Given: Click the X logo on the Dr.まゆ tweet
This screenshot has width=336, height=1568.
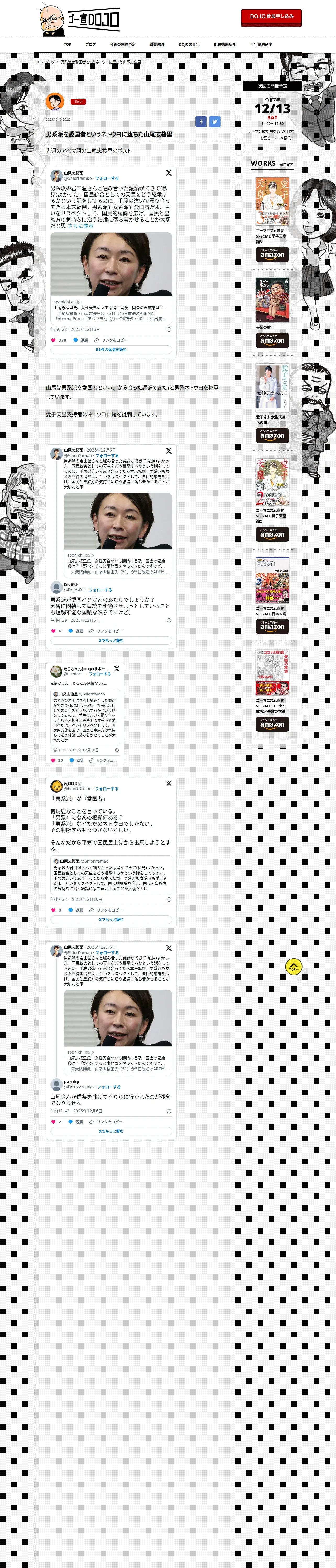Looking at the screenshot, I should pyautogui.click(x=169, y=451).
